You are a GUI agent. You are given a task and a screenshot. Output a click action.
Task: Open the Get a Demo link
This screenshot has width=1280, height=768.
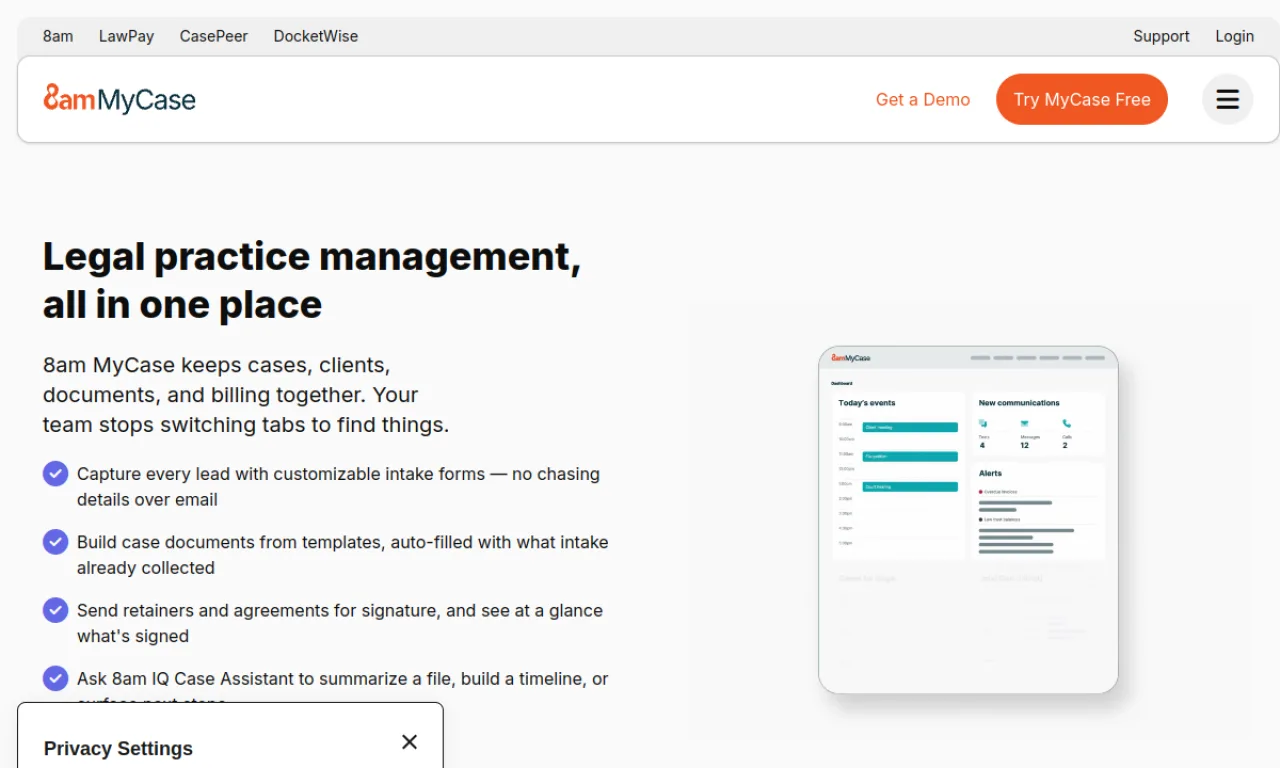click(x=923, y=100)
